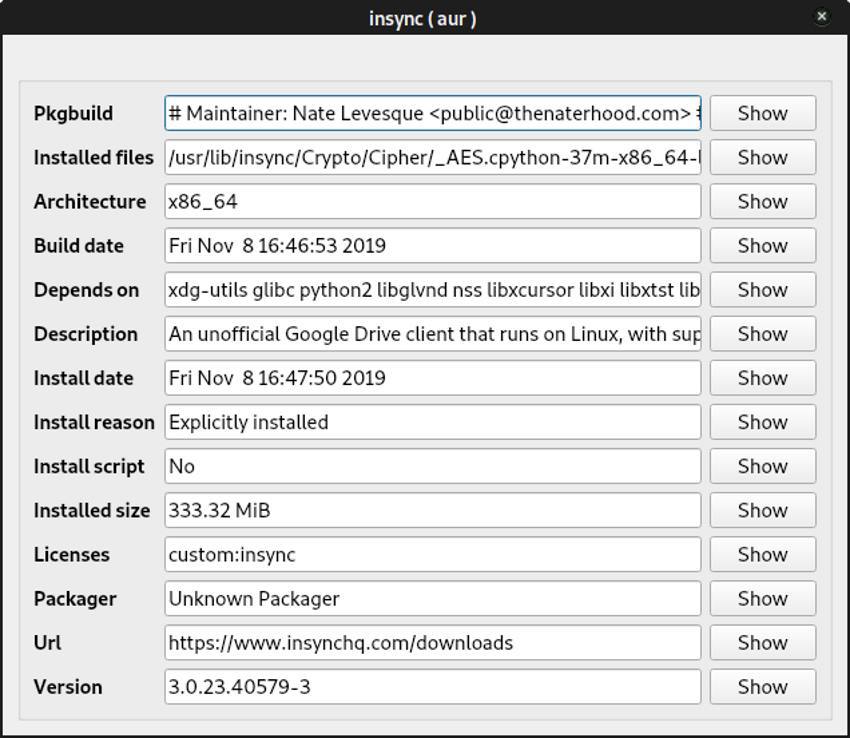Select the Installed files path field
This screenshot has width=850, height=738.
pyautogui.click(x=432, y=157)
